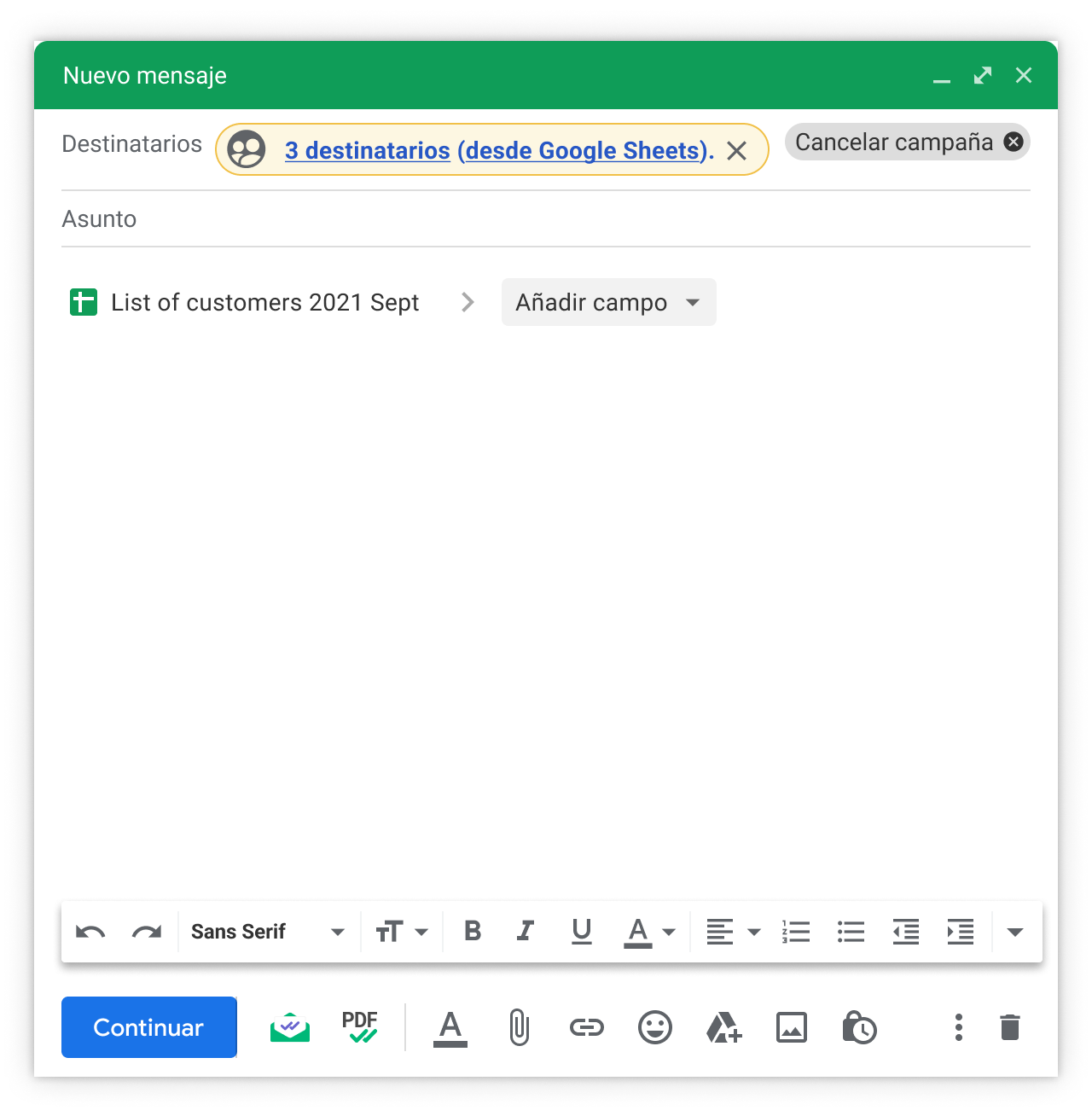Click the PDF tracking icon
1092x1116 pixels.
(360, 1027)
